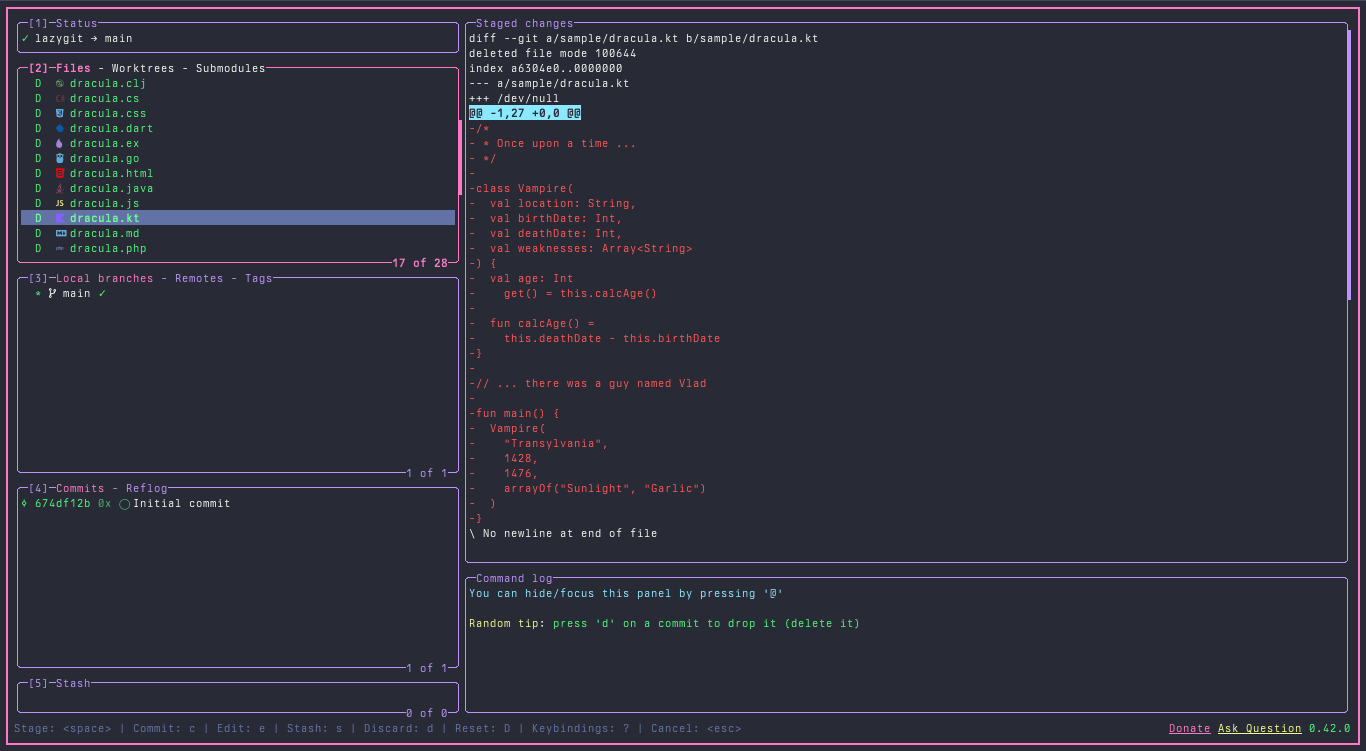Click the Kotlin icon on dracula.kt

59,218
